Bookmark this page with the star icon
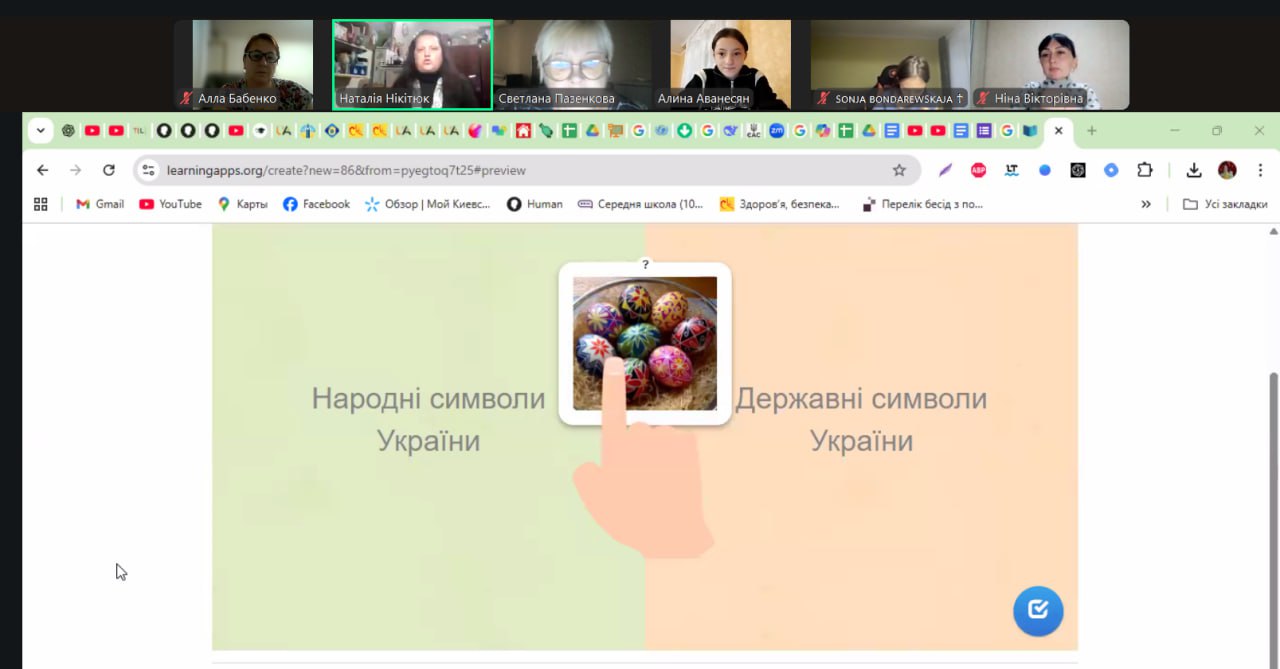Screen dimensions: 1280x669 [x=899, y=170]
